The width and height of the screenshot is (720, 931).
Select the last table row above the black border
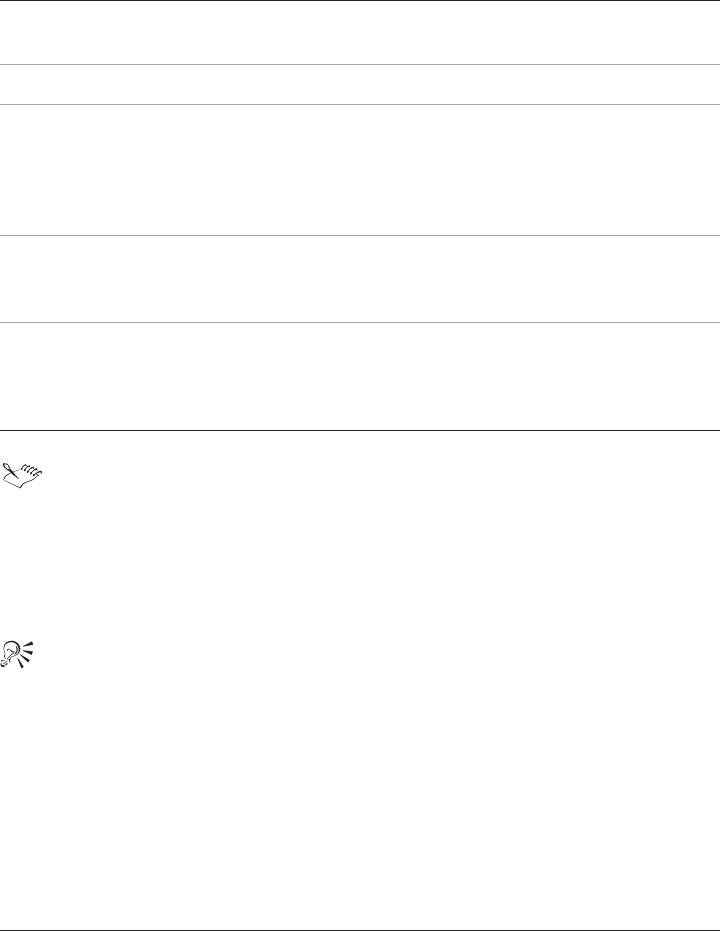(360, 376)
